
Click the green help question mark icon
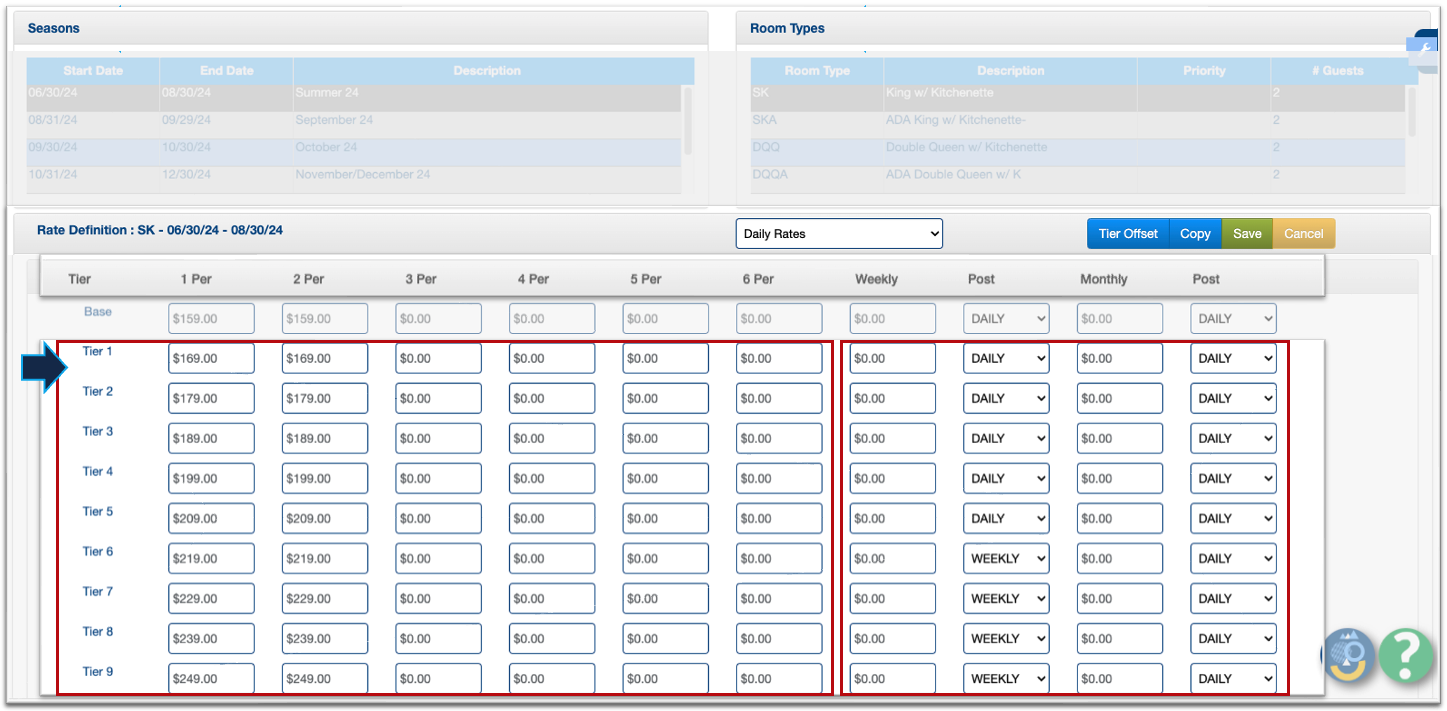pos(1405,656)
